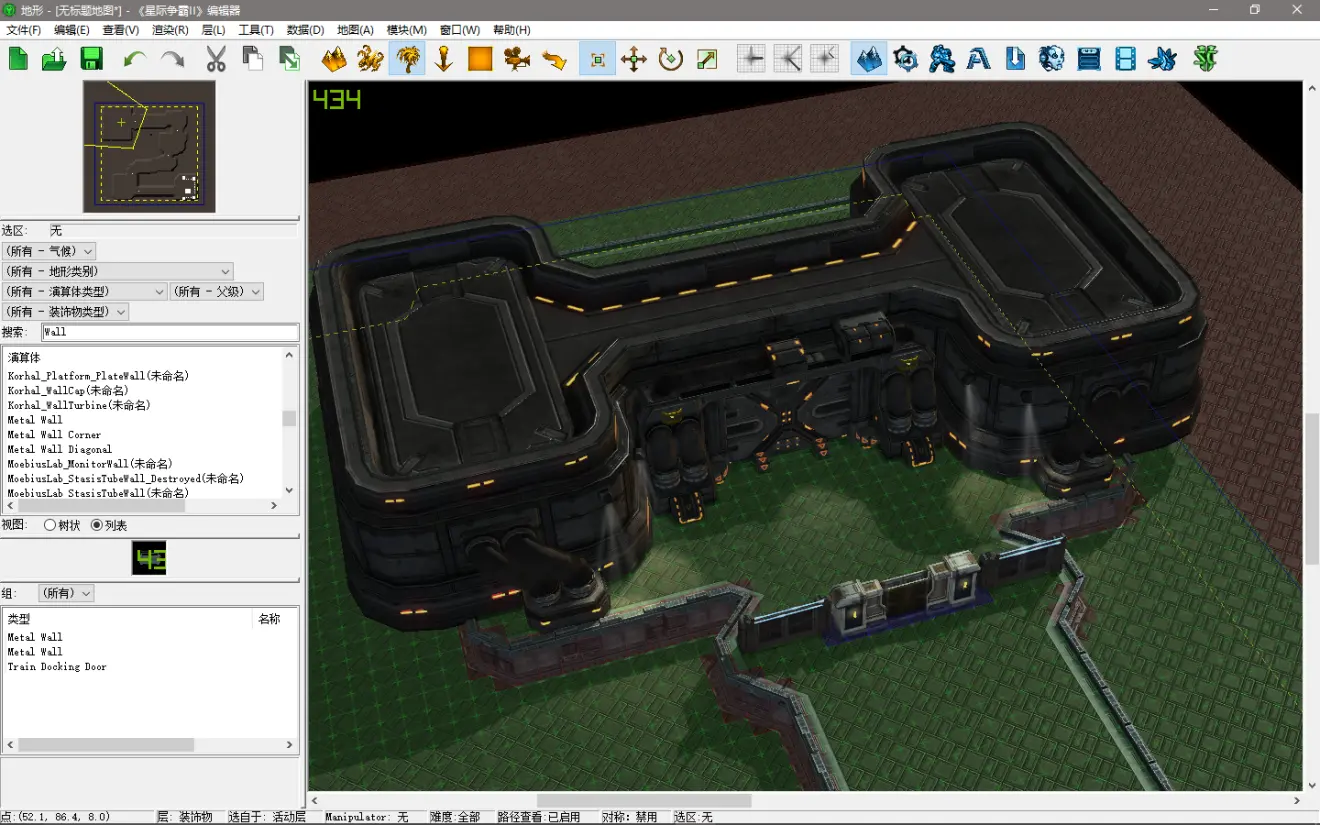Viewport: 1320px width, 825px height.
Task: Choose the Move manipulator four-arrow icon
Action: click(634, 59)
